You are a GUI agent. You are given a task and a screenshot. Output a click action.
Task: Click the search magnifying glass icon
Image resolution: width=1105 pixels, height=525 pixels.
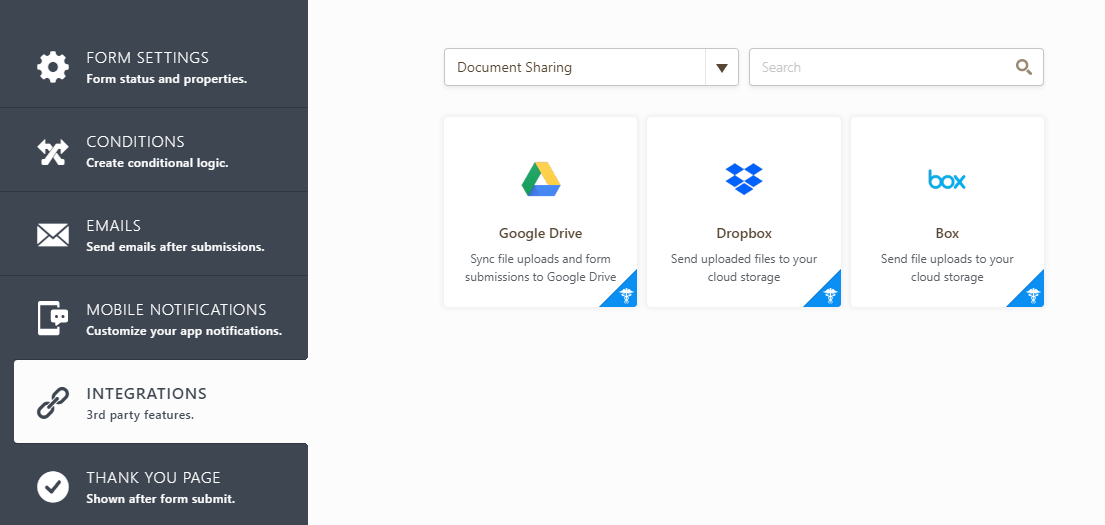[x=1023, y=67]
